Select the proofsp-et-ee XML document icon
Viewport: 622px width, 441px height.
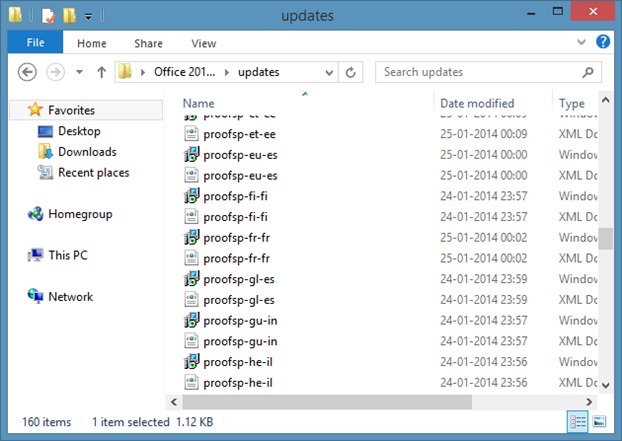[191, 134]
